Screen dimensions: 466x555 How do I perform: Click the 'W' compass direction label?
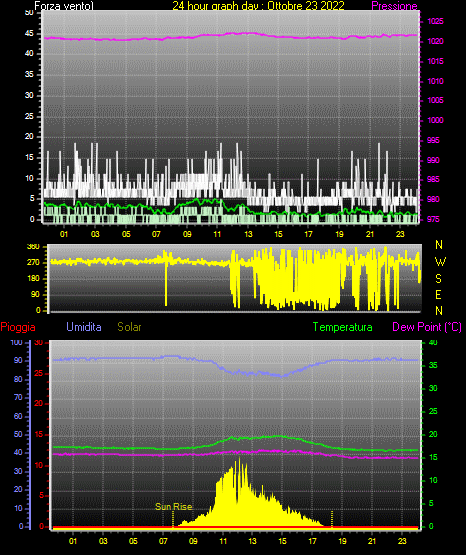(440, 262)
